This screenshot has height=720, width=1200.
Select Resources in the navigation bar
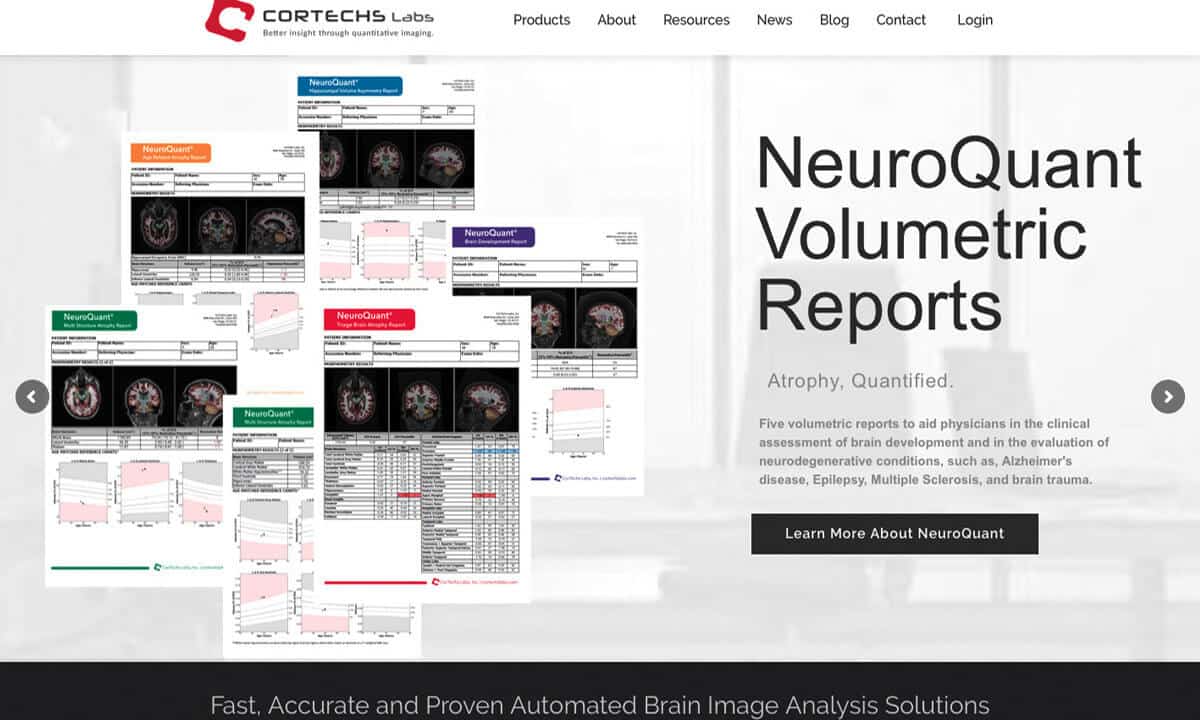[x=696, y=20]
